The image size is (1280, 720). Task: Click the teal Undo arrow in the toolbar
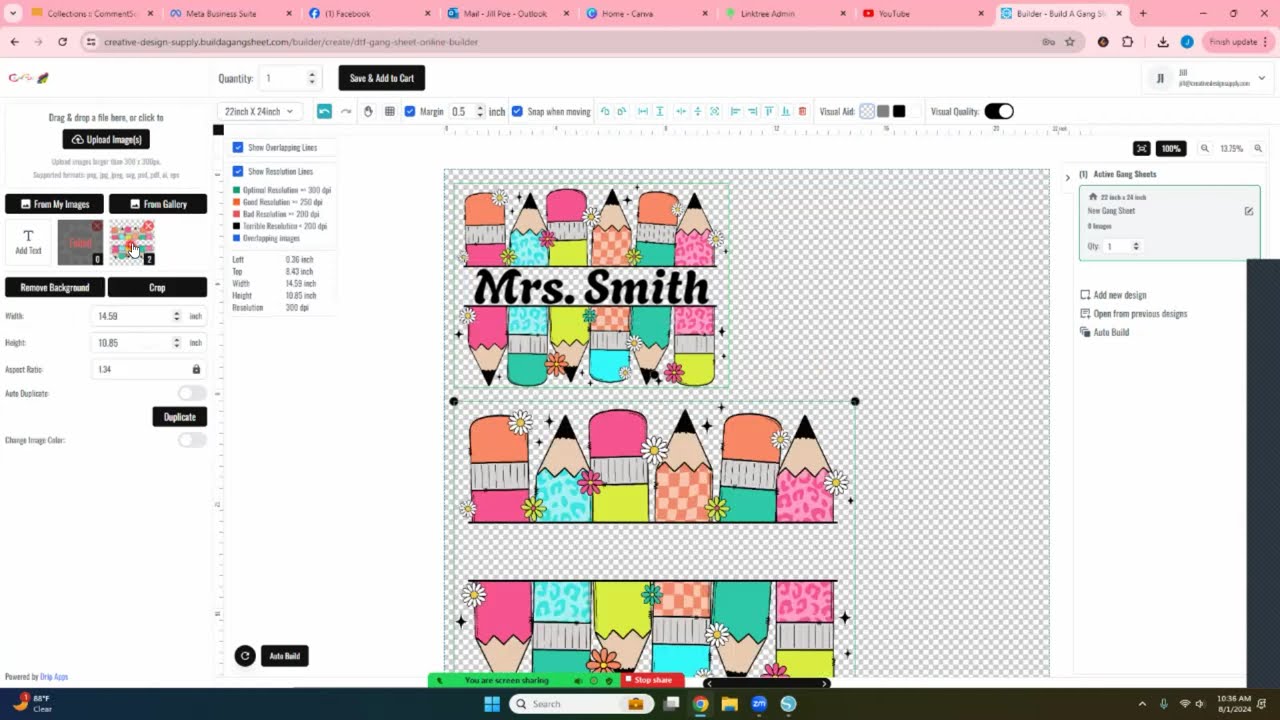tap(324, 111)
